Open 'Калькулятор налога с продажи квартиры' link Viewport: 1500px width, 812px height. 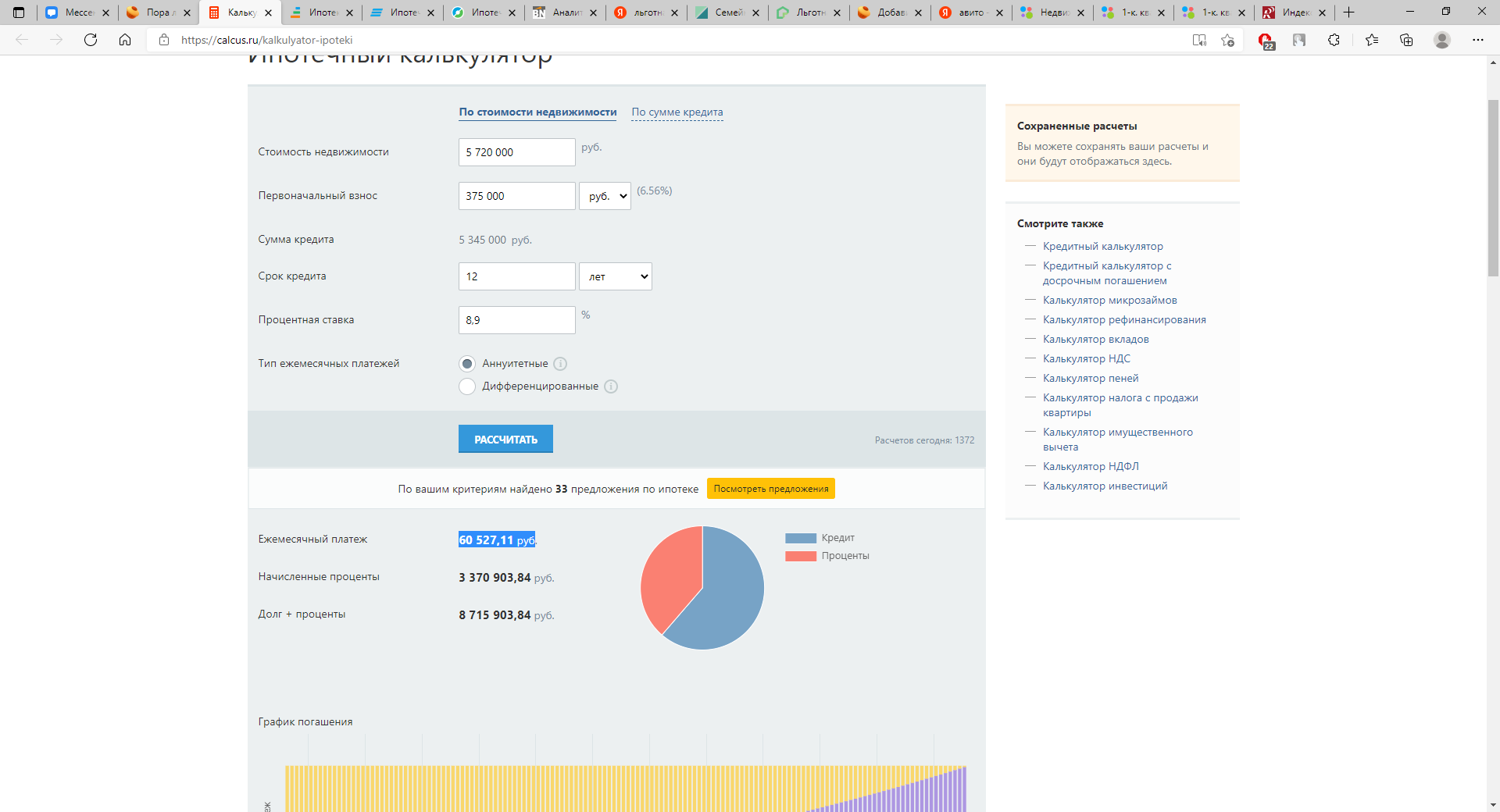[1120, 405]
